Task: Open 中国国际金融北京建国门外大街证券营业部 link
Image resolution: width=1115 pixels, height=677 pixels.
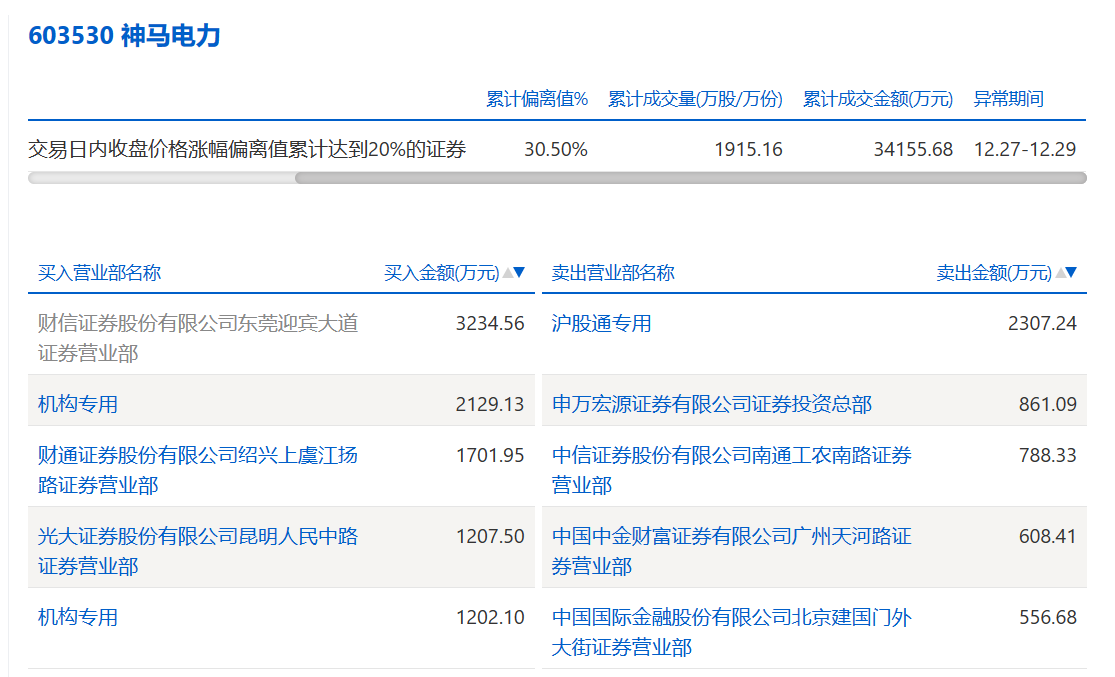Action: pyautogui.click(x=732, y=632)
